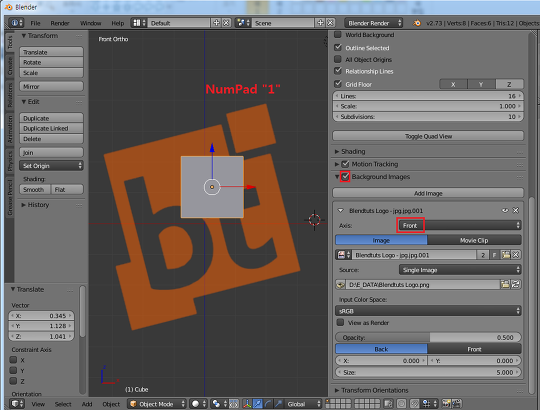Browse for image file path folder icon

[505, 284]
